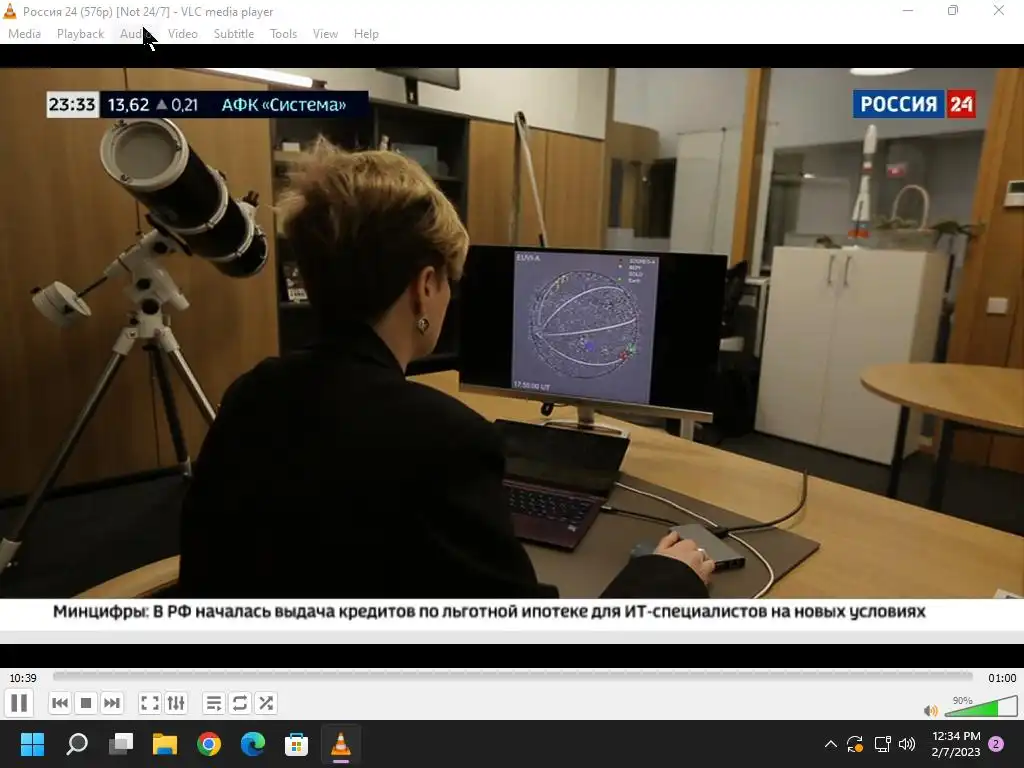This screenshot has width=1024, height=768.
Task: Open the Tools menu
Action: 283,34
